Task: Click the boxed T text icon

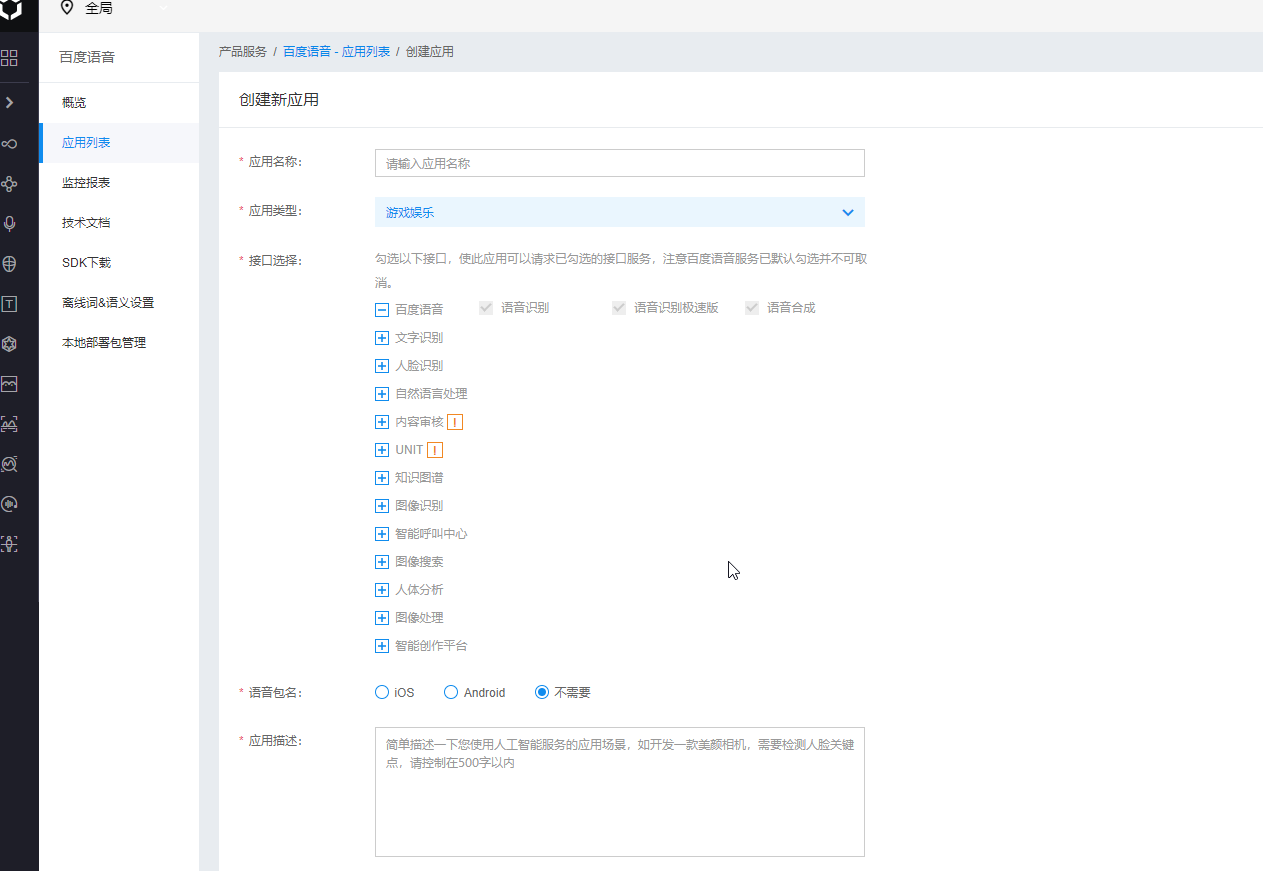Action: click(x=9, y=304)
